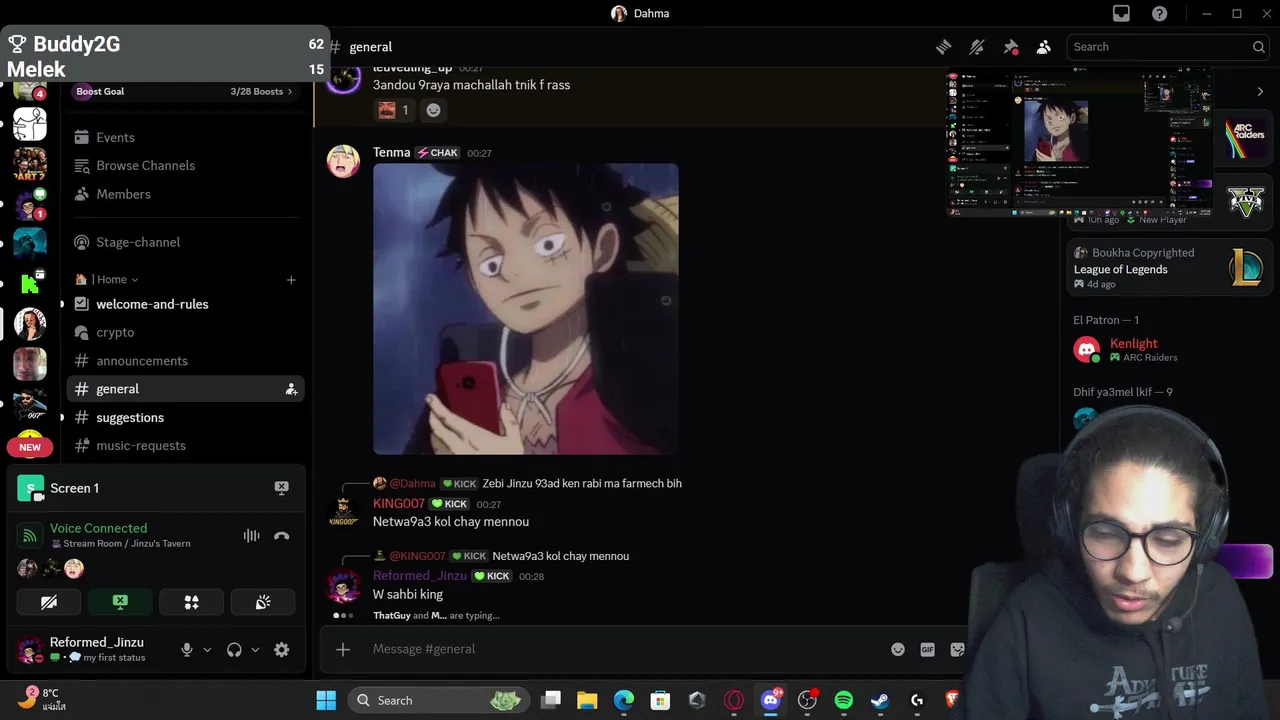Open the GIF picker
The height and width of the screenshot is (720, 1280).
click(927, 650)
